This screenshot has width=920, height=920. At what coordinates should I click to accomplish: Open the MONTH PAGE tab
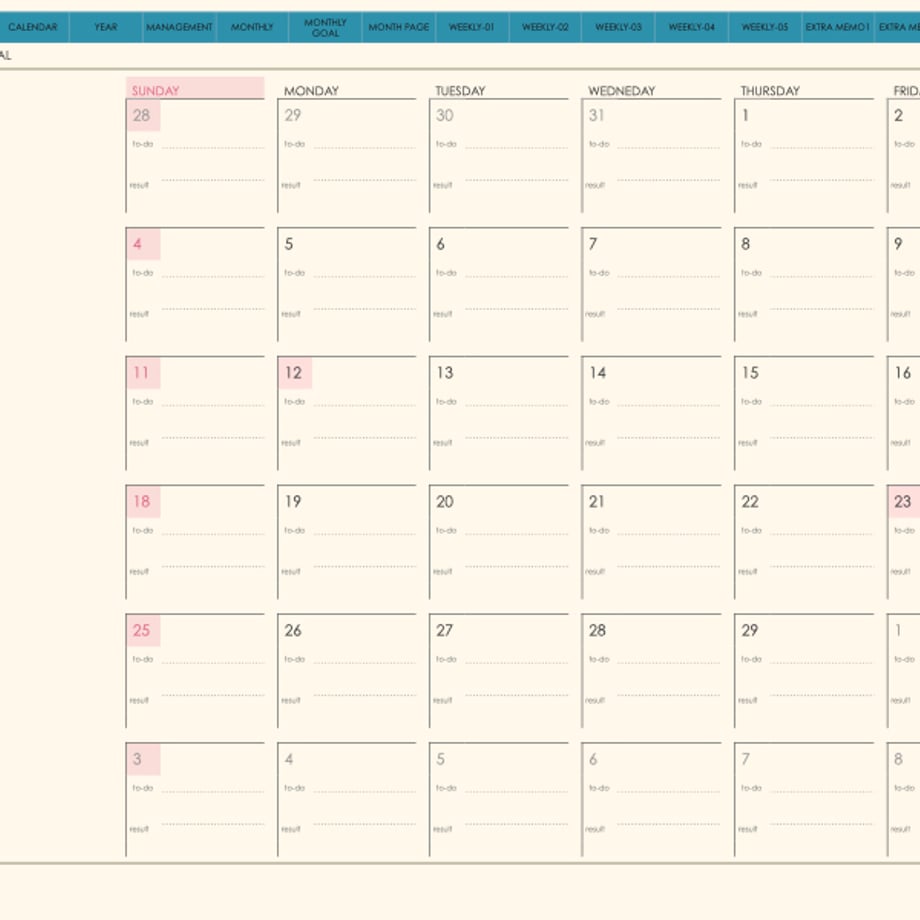click(399, 27)
